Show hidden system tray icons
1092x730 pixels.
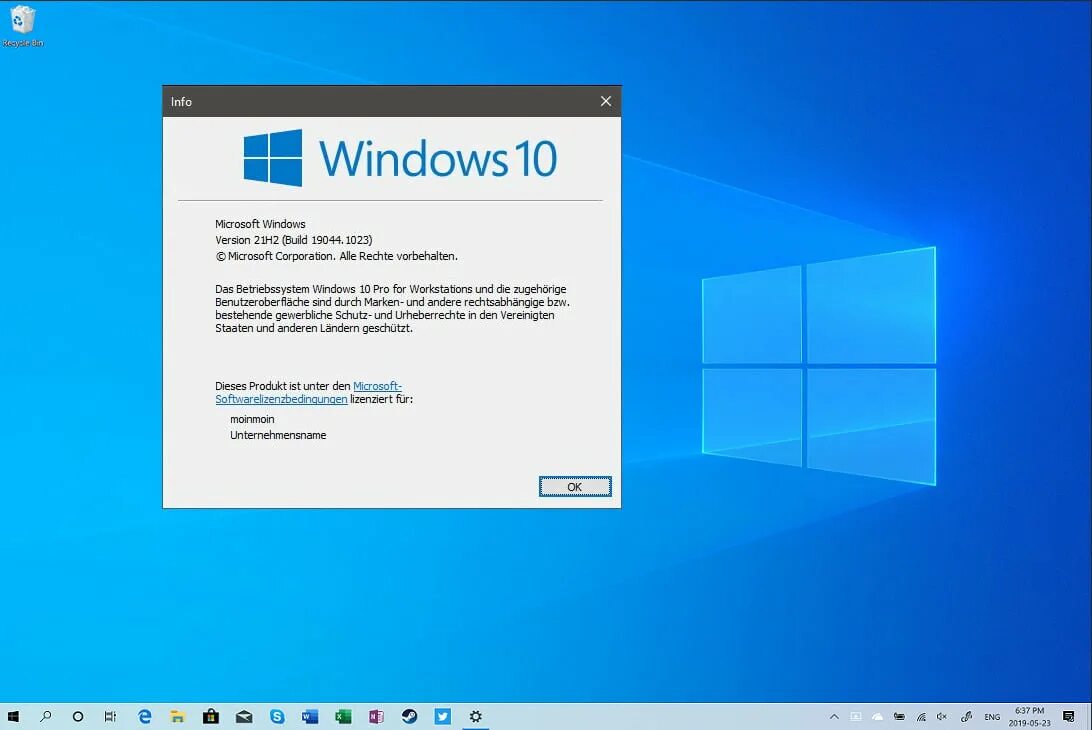pyautogui.click(x=834, y=716)
